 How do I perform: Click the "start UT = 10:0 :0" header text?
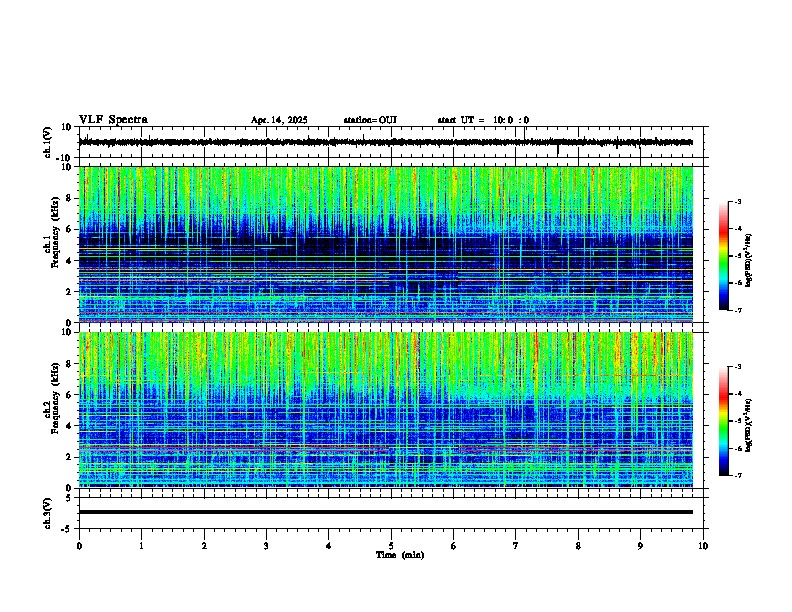pos(483,120)
